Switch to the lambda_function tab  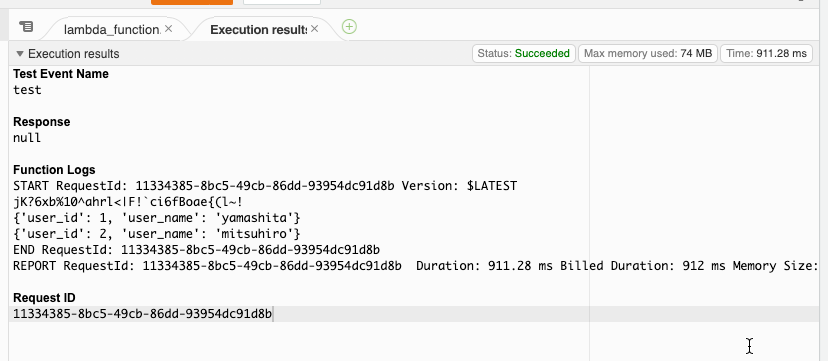(112, 30)
